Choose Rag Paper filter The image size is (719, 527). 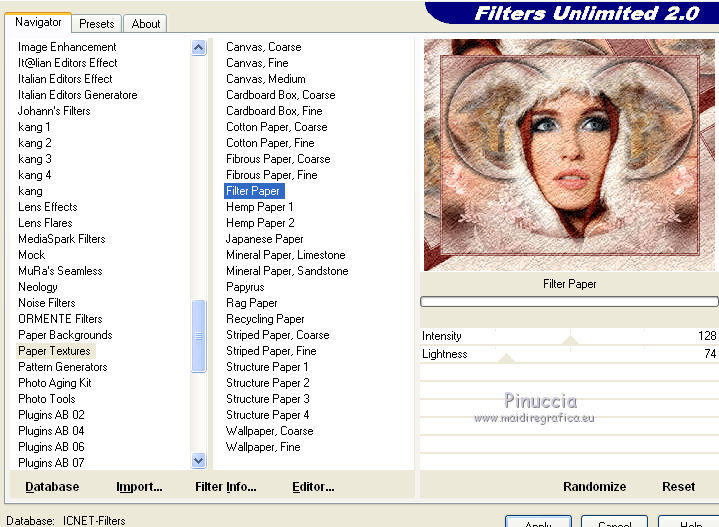(x=251, y=303)
